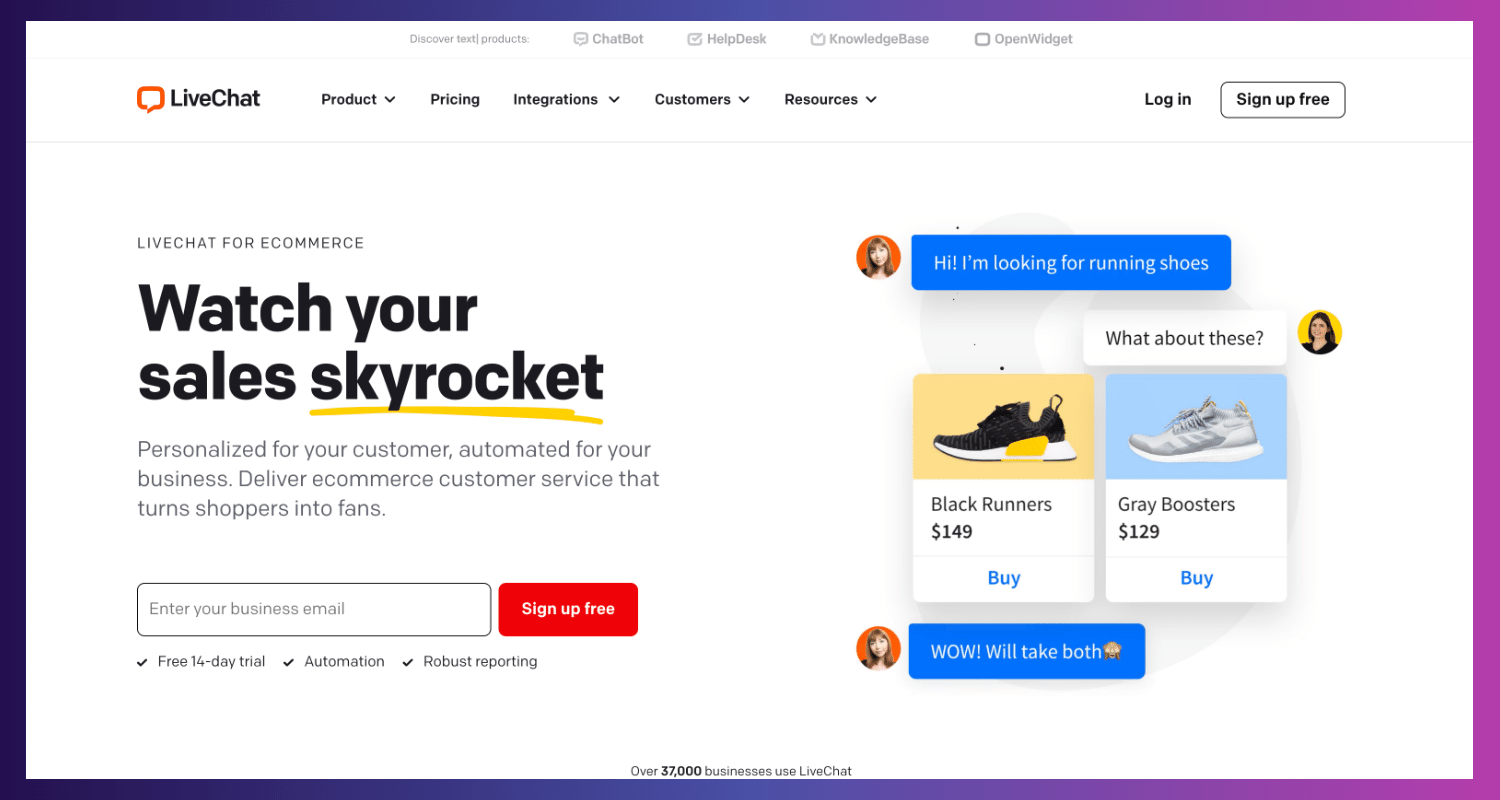Click the LiveChat logo icon
The image size is (1500, 800).
150,99
